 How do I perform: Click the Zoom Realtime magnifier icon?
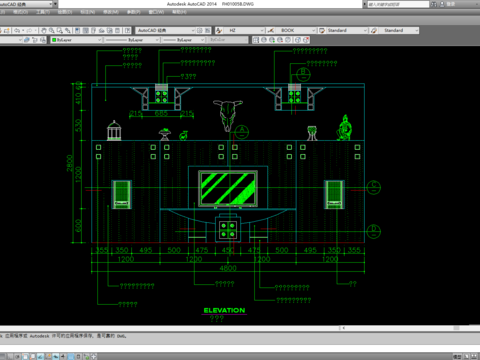point(52,30)
